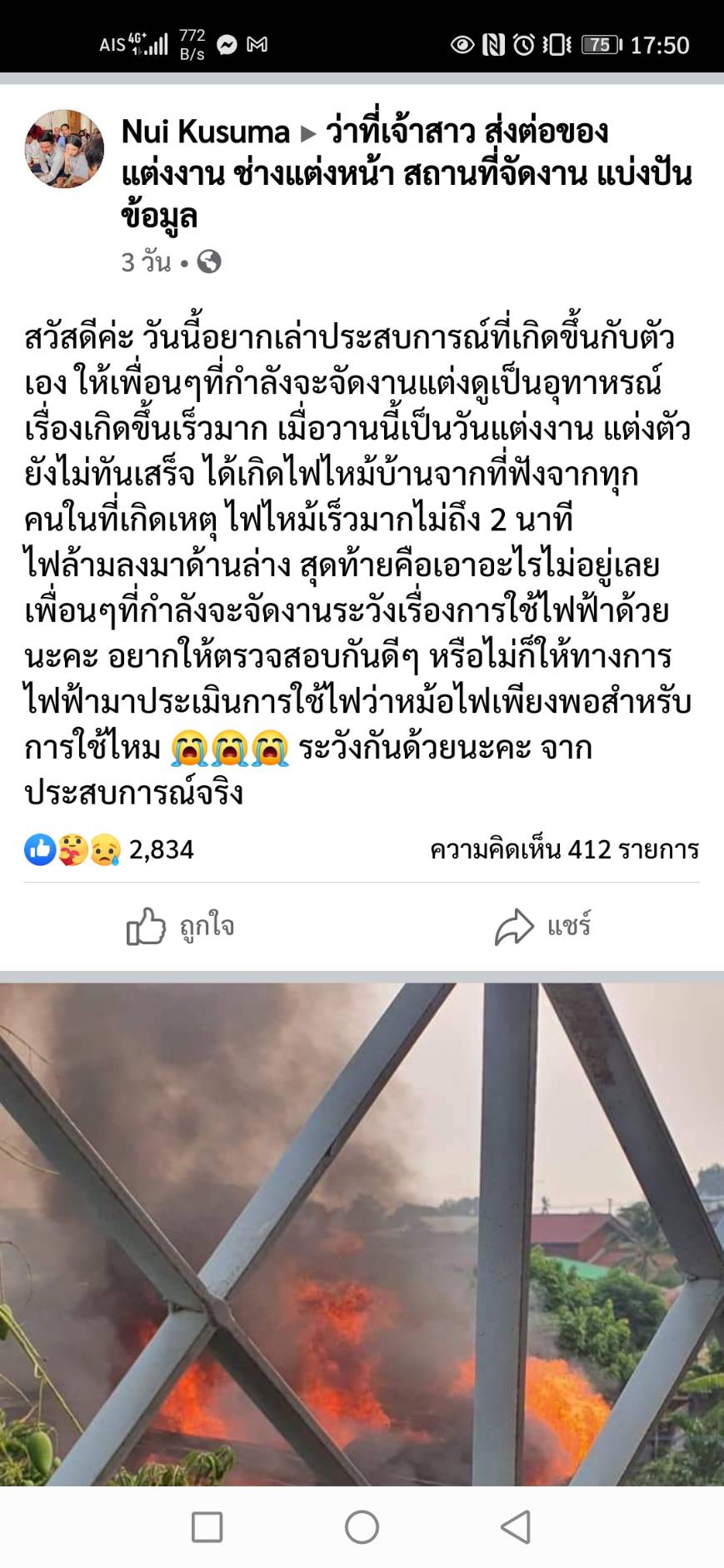The height and width of the screenshot is (1568, 724).
Task: Tap the แชร์ share button
Action: 543,926
